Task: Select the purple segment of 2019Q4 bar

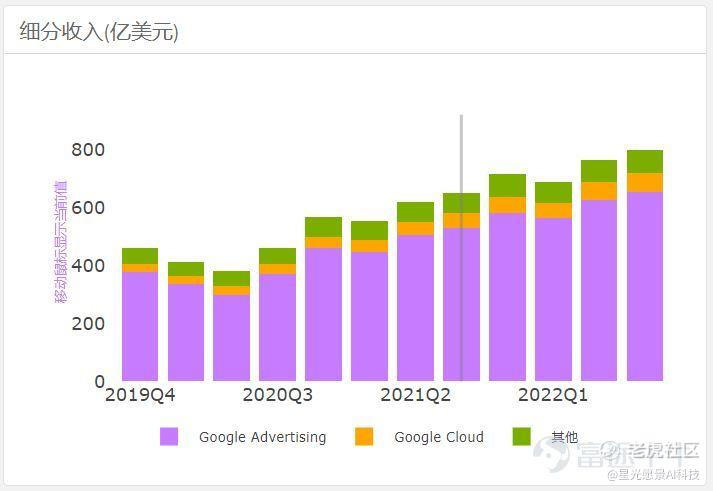Action: coord(140,326)
